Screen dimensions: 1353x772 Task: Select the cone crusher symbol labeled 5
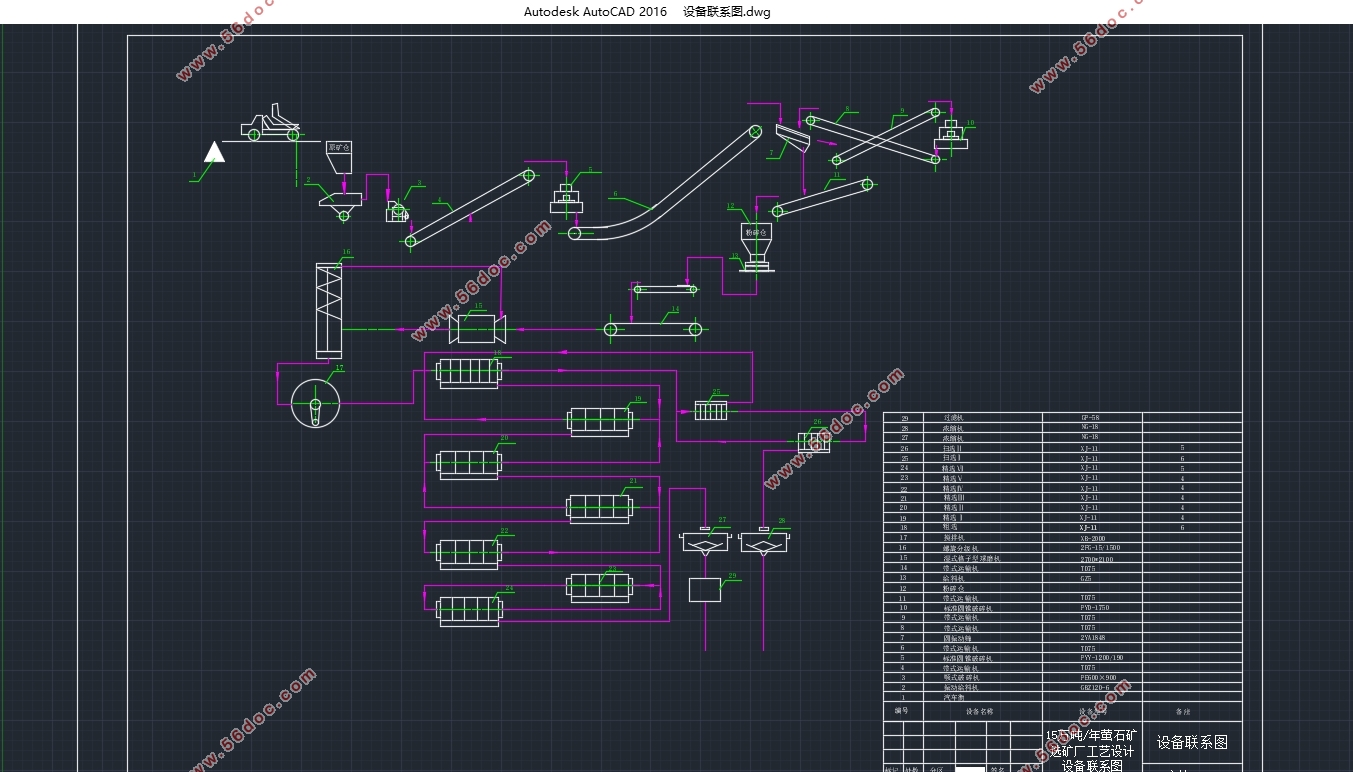click(566, 198)
